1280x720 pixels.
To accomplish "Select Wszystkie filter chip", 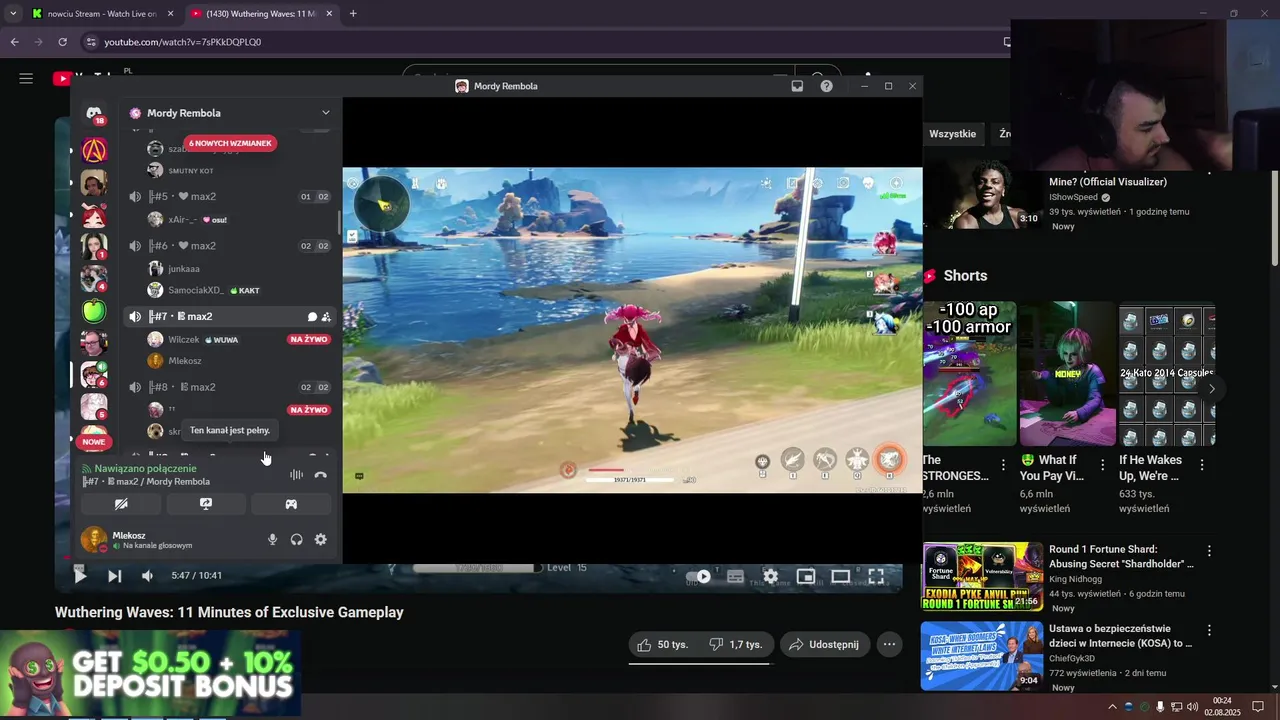I will (x=952, y=134).
